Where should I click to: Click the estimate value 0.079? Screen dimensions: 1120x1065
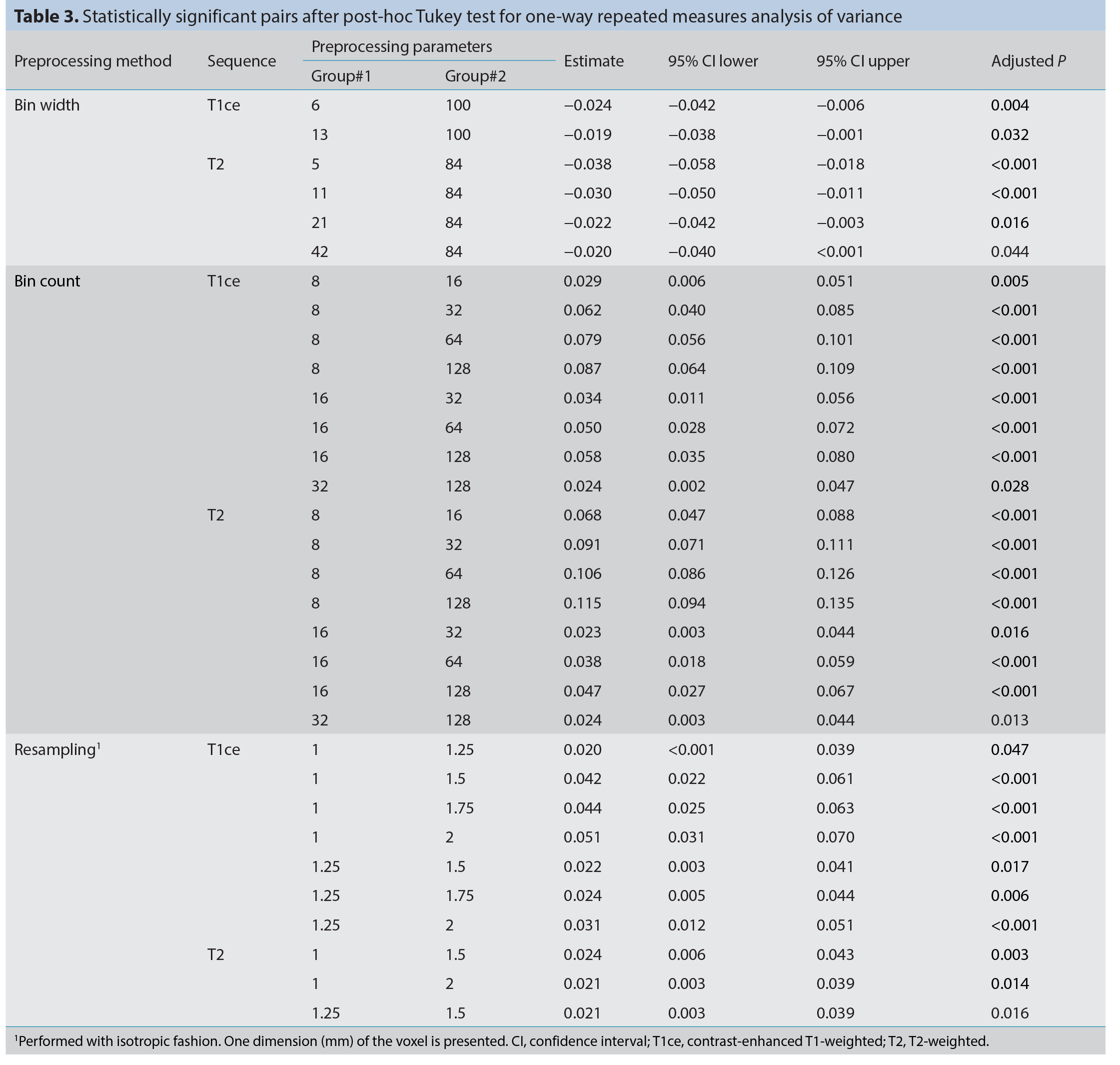tap(583, 339)
